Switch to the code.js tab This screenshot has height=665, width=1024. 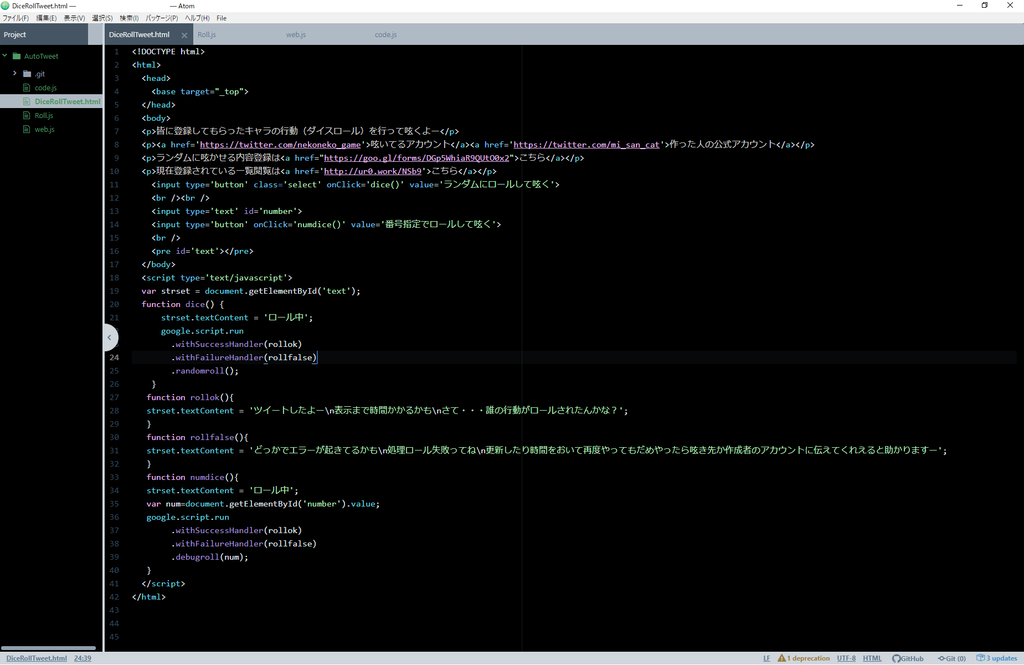click(385, 35)
